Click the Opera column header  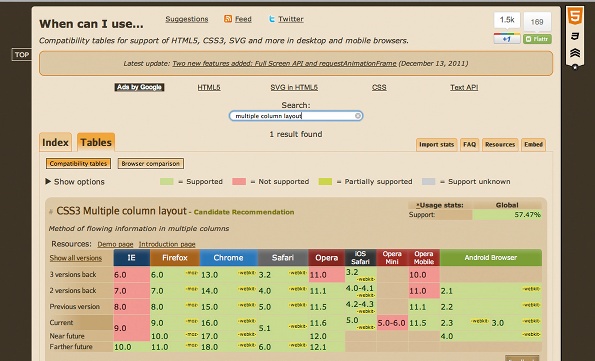[326, 258]
